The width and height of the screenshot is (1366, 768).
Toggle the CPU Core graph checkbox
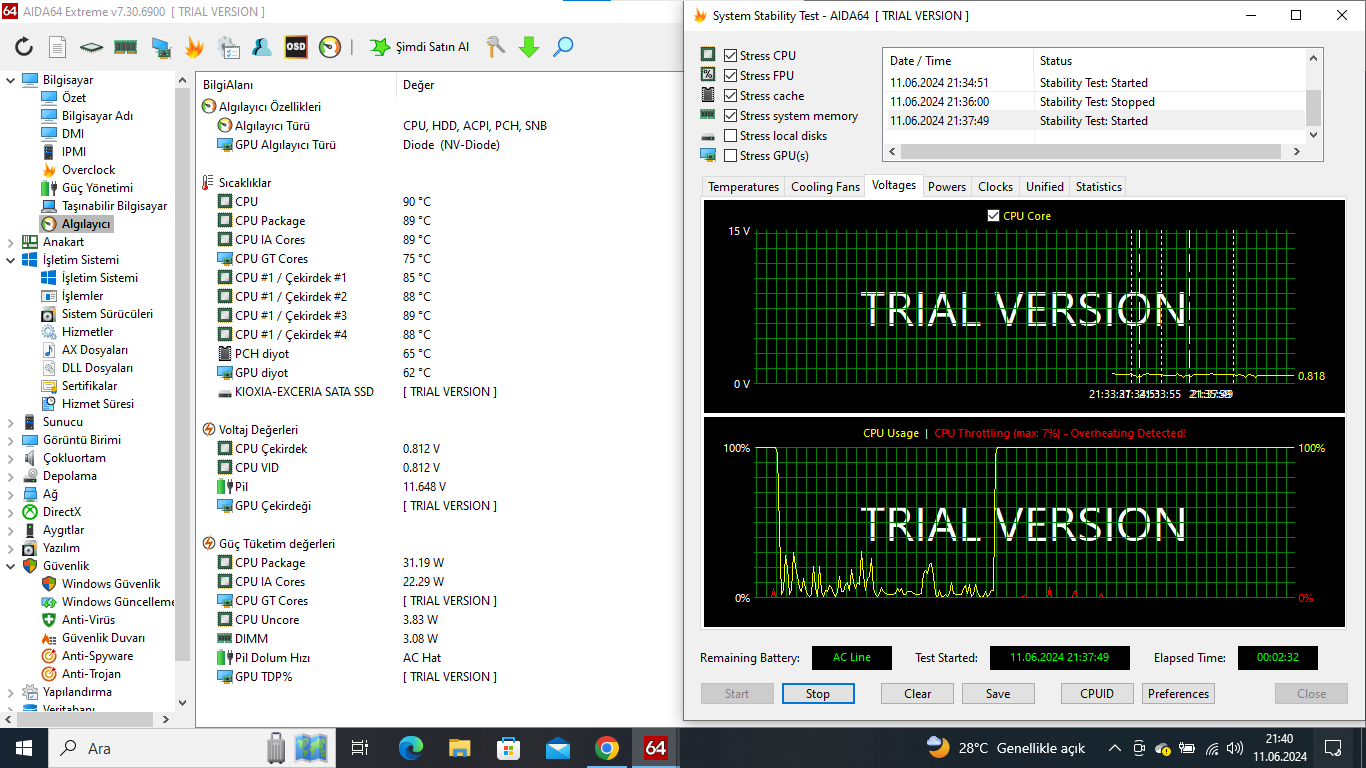(x=993, y=216)
